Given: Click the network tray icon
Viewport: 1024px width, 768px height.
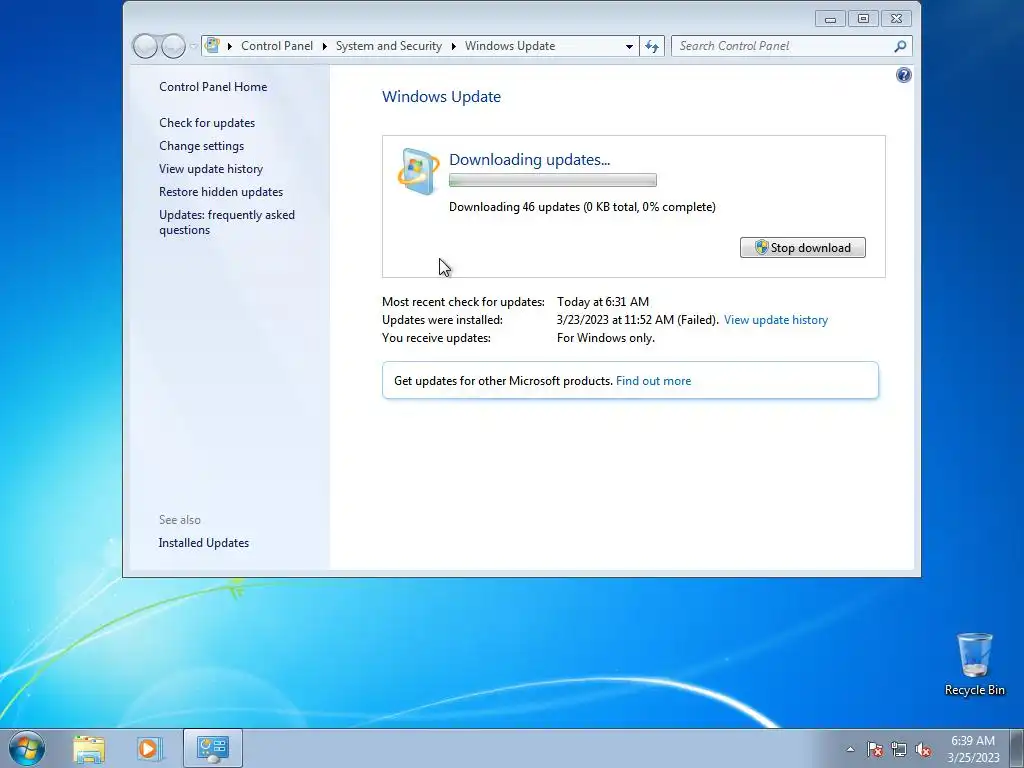Looking at the screenshot, I should point(899,749).
